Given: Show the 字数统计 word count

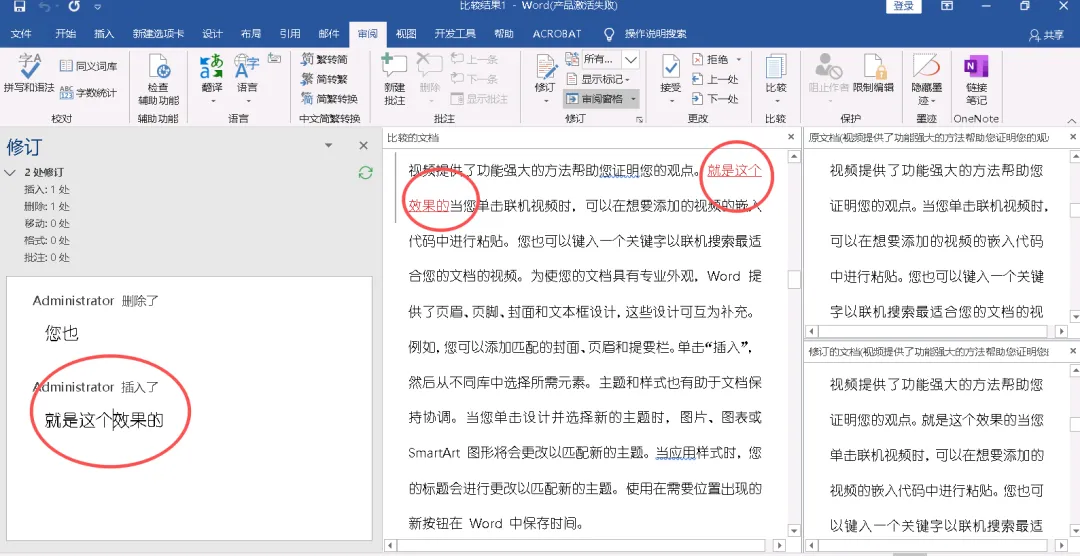Looking at the screenshot, I should [88, 92].
